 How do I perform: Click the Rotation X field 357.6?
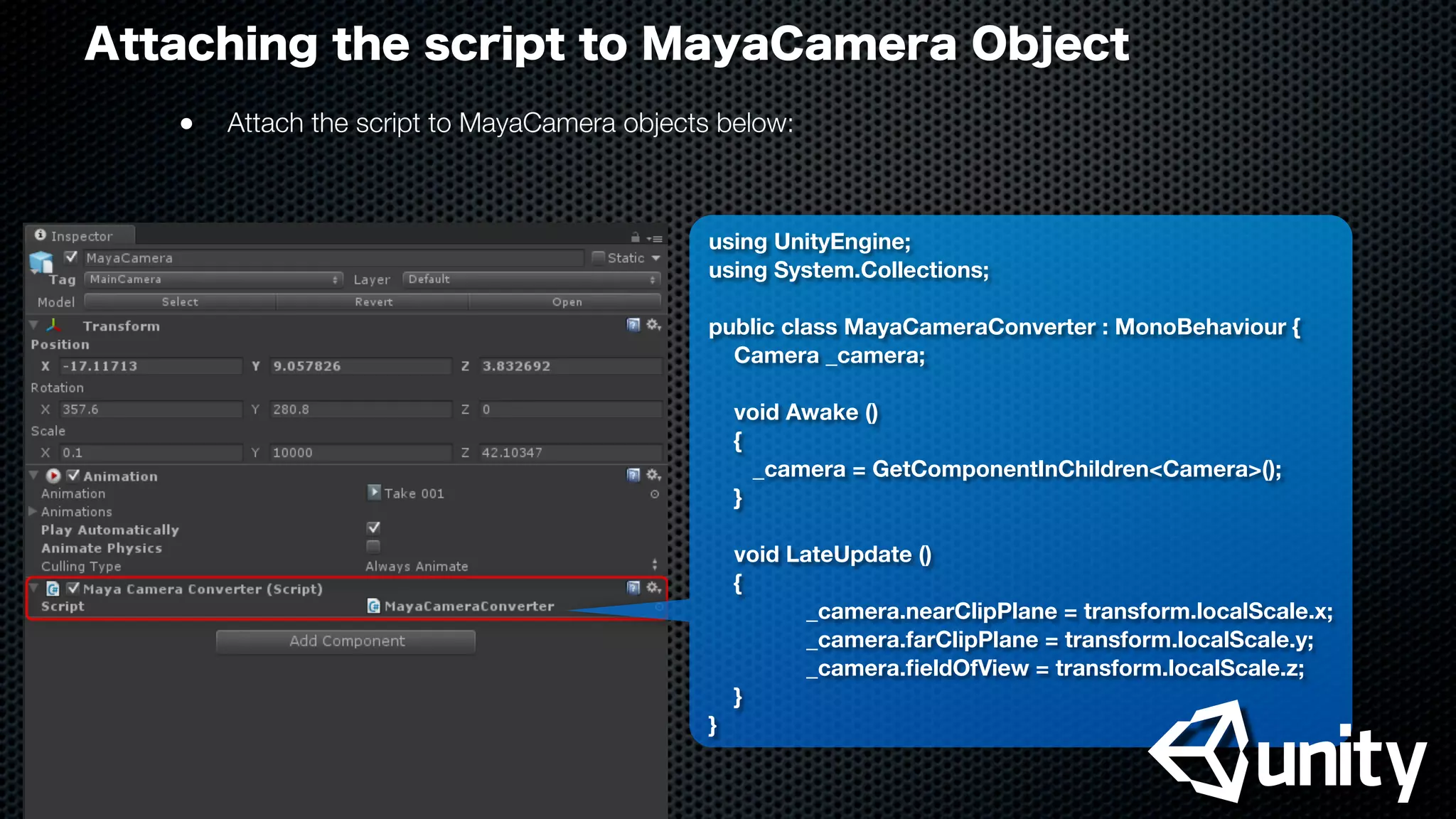150,409
